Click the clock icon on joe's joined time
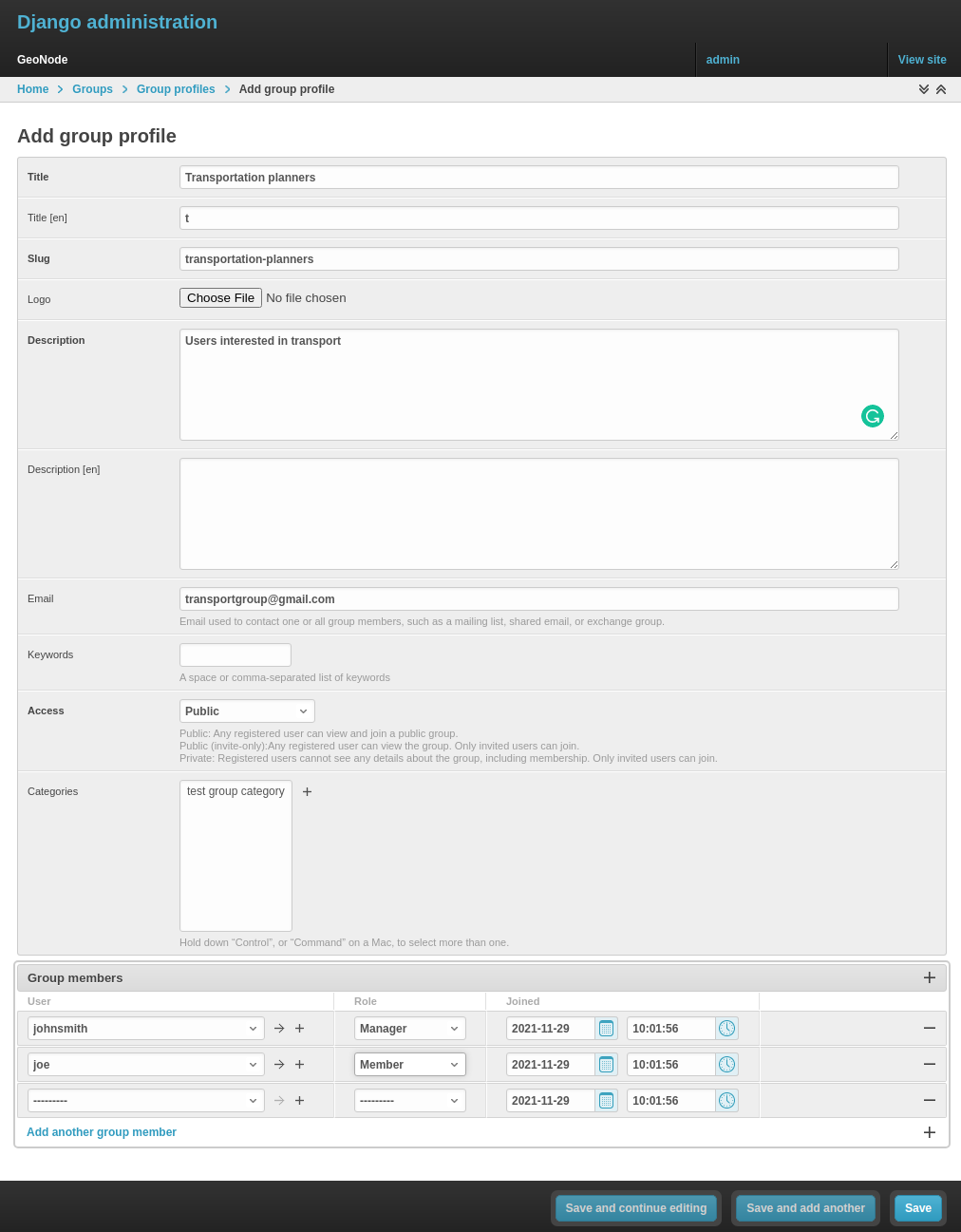The width and height of the screenshot is (961, 1232). point(726,1064)
